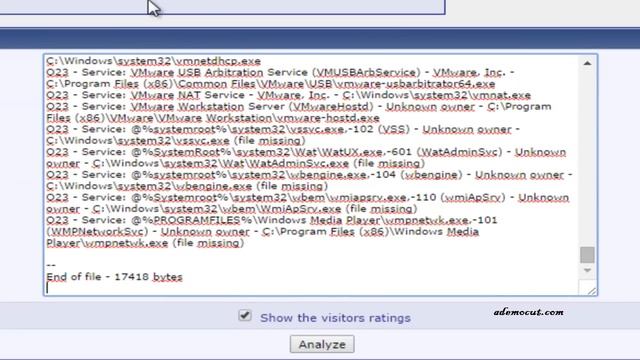
Task: Click the VMware USB Arbitration Service line
Action: pos(280,72)
